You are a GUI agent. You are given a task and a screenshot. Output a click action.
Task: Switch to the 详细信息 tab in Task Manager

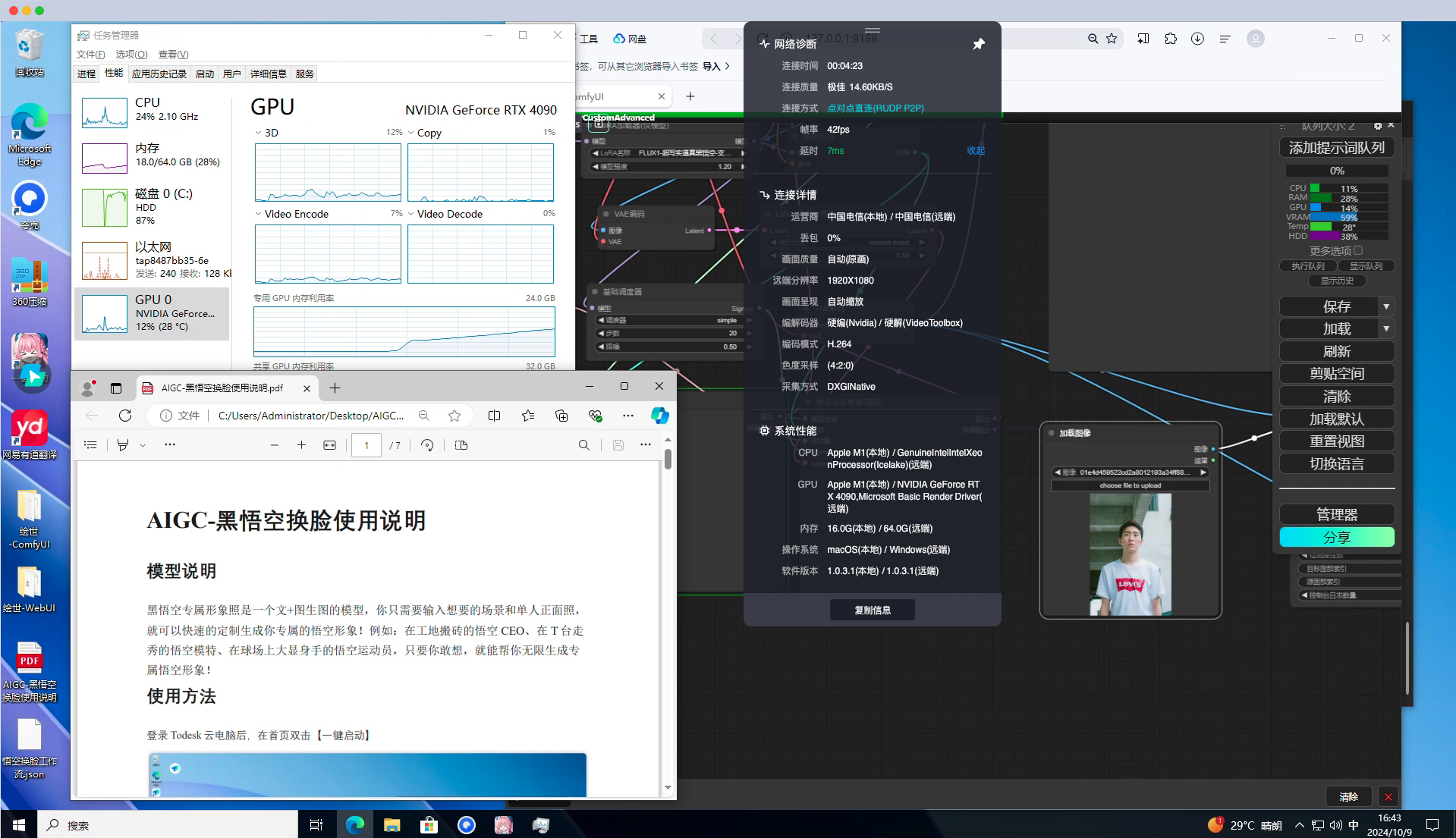[x=269, y=74]
